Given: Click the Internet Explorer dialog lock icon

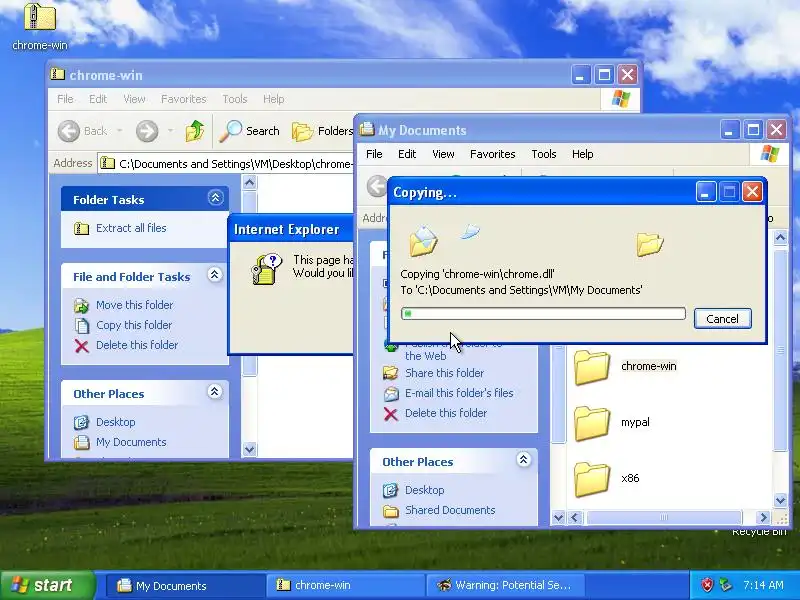Looking at the screenshot, I should coord(267,269).
